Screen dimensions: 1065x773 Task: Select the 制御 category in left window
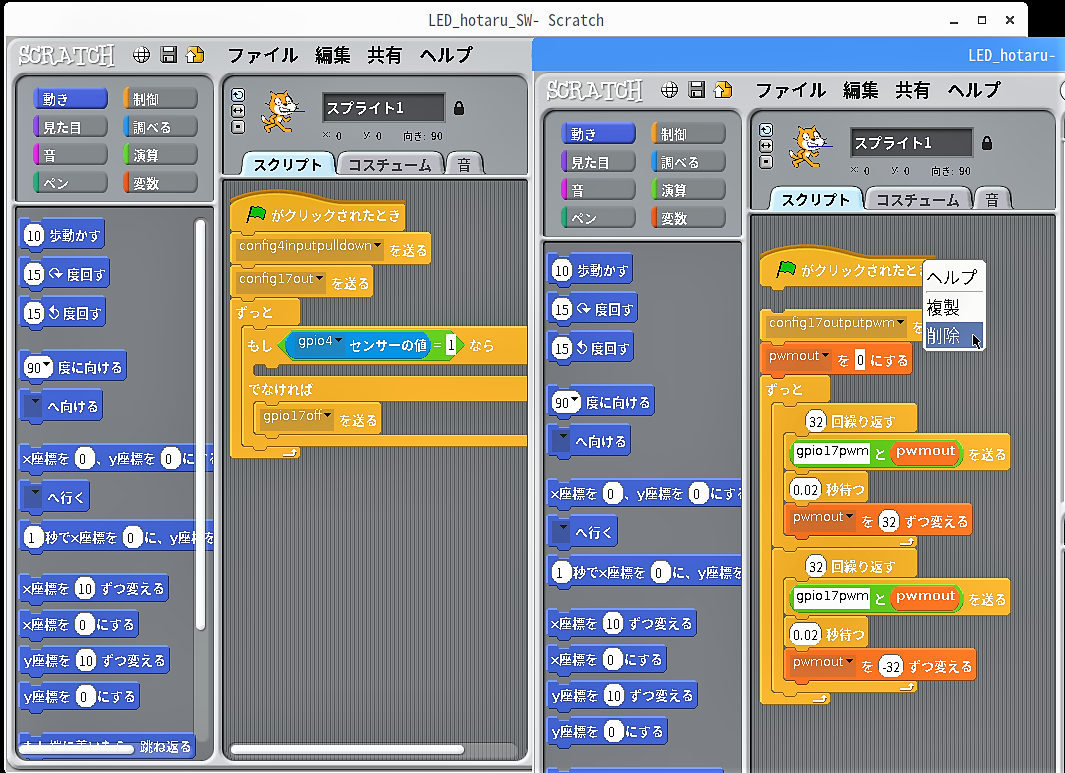(x=160, y=99)
